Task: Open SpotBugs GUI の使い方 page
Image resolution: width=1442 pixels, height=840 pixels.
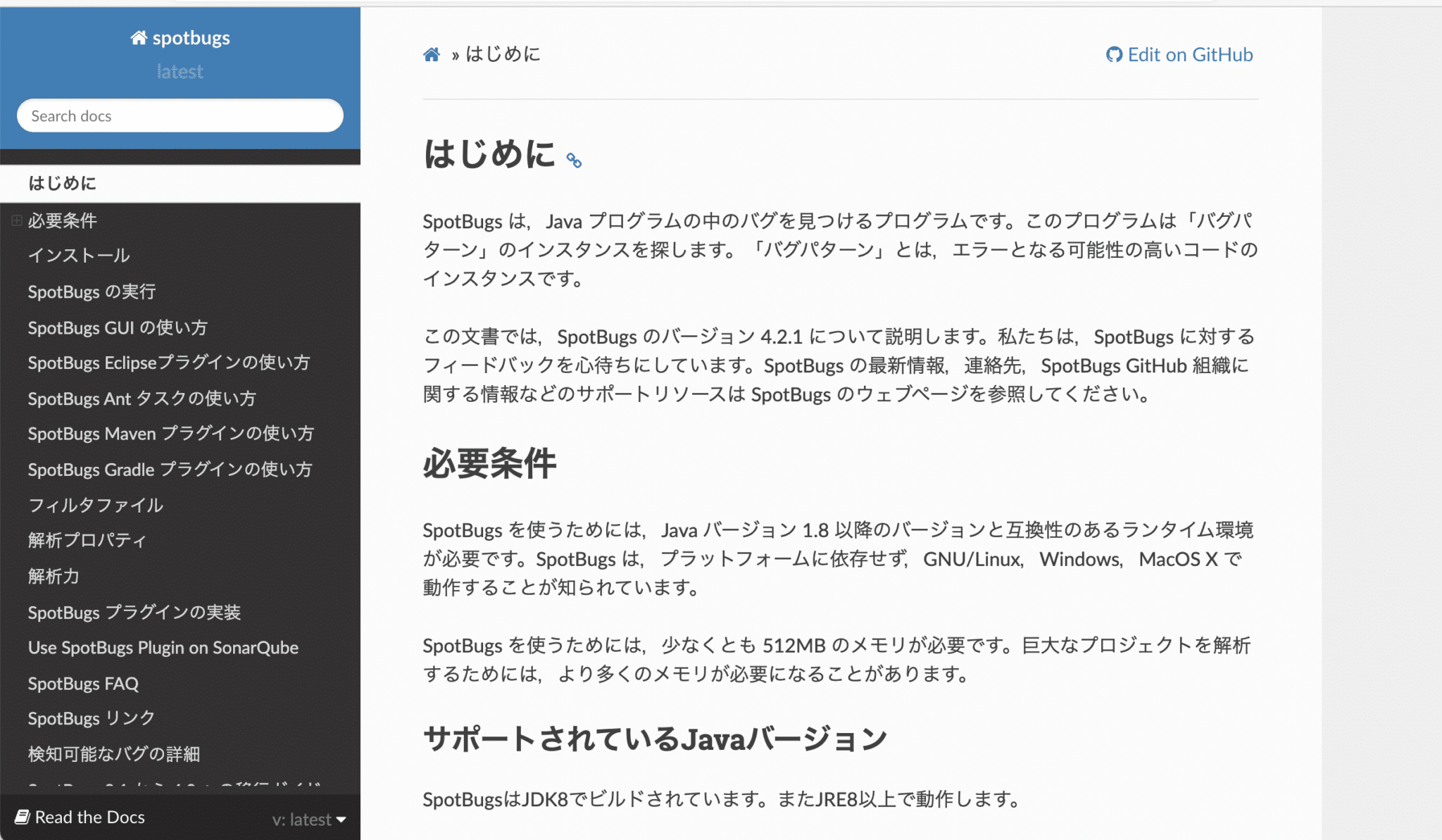Action: pyautogui.click(x=120, y=327)
